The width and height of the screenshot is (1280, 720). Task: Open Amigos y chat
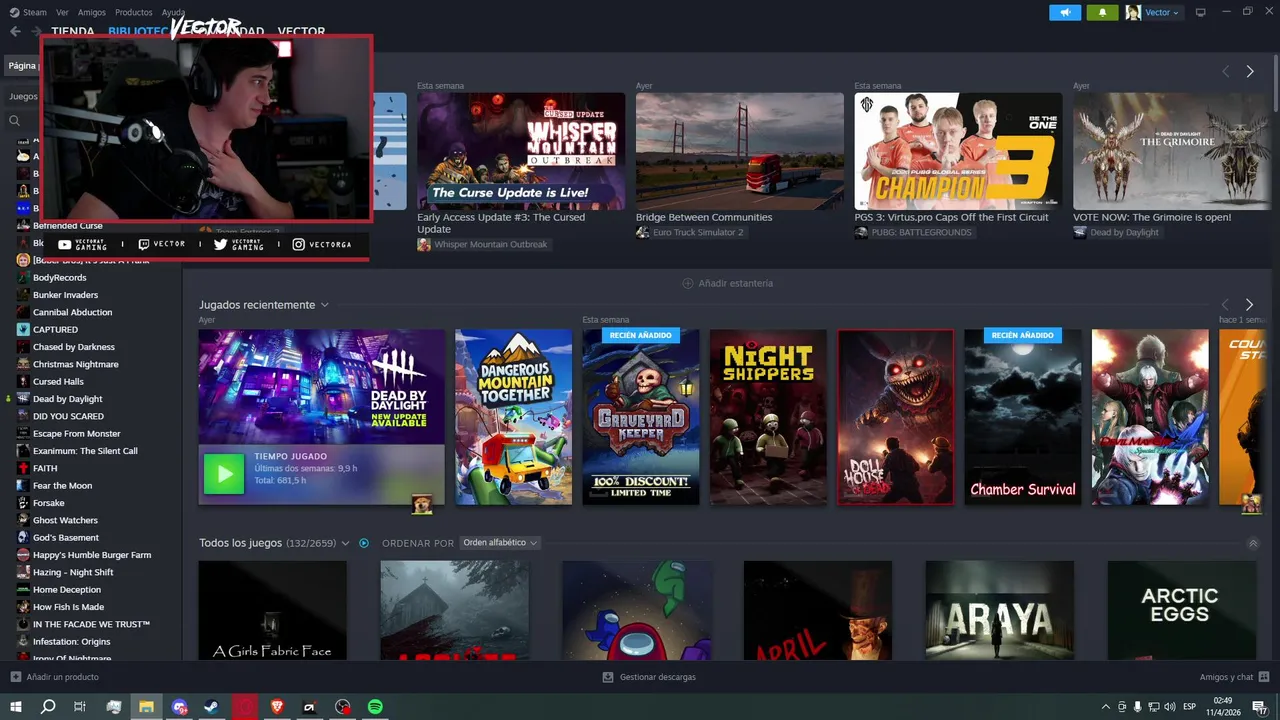point(1233,677)
